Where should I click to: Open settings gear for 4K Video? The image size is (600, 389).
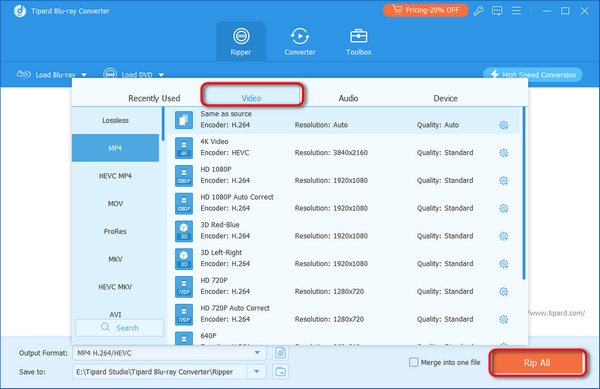[x=504, y=153]
